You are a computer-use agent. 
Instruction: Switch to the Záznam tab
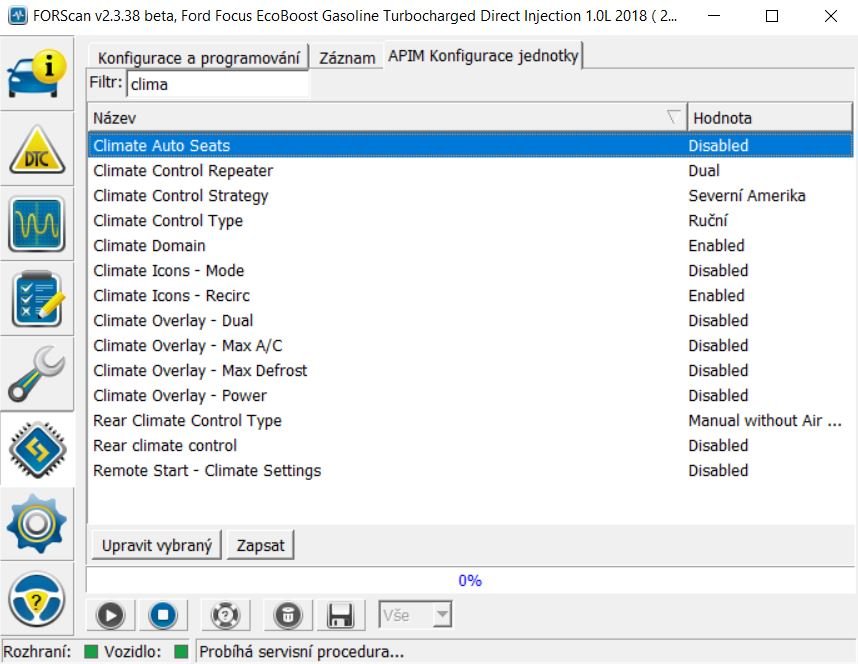347,58
